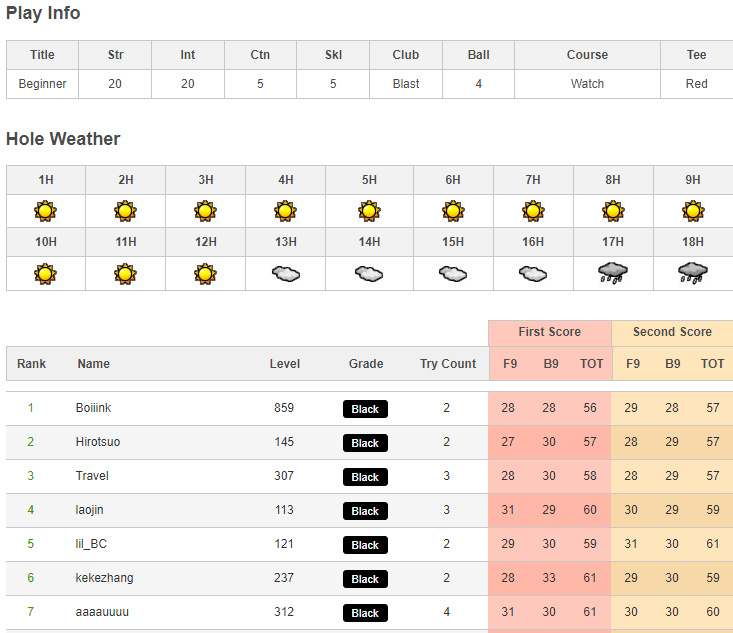The height and width of the screenshot is (633, 733).
Task: Click the Rank column header
Action: [32, 364]
